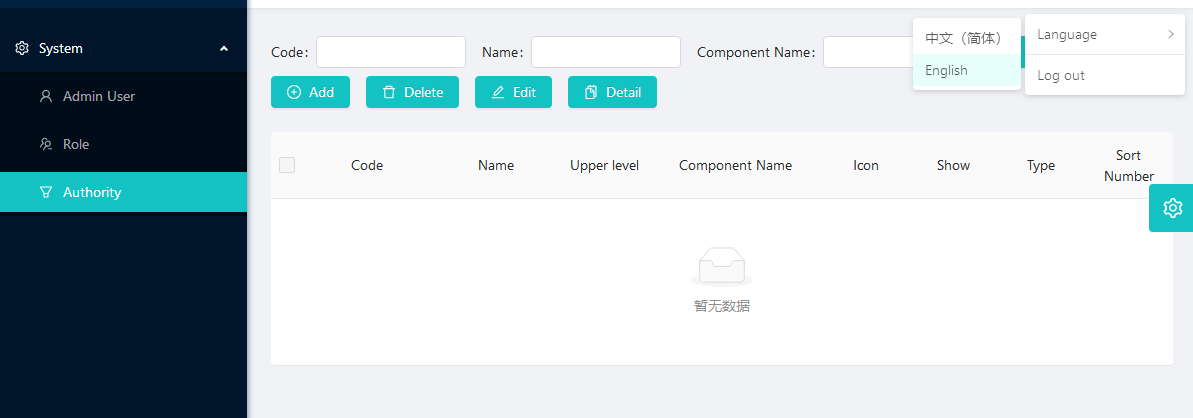Image resolution: width=1193 pixels, height=418 pixels.
Task: Focus the Code search field
Action: (391, 52)
